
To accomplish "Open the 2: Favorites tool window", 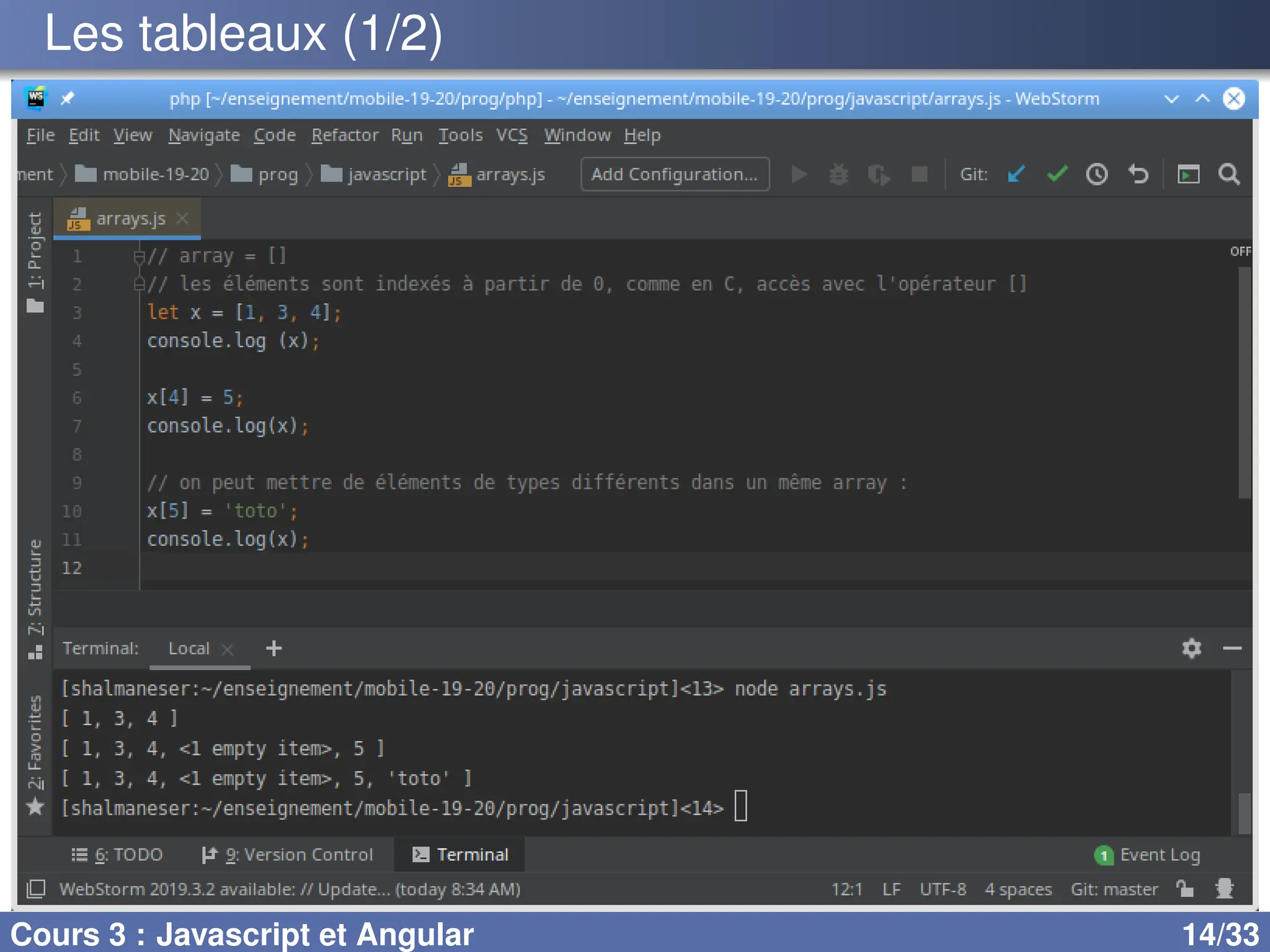I will click(x=35, y=755).
